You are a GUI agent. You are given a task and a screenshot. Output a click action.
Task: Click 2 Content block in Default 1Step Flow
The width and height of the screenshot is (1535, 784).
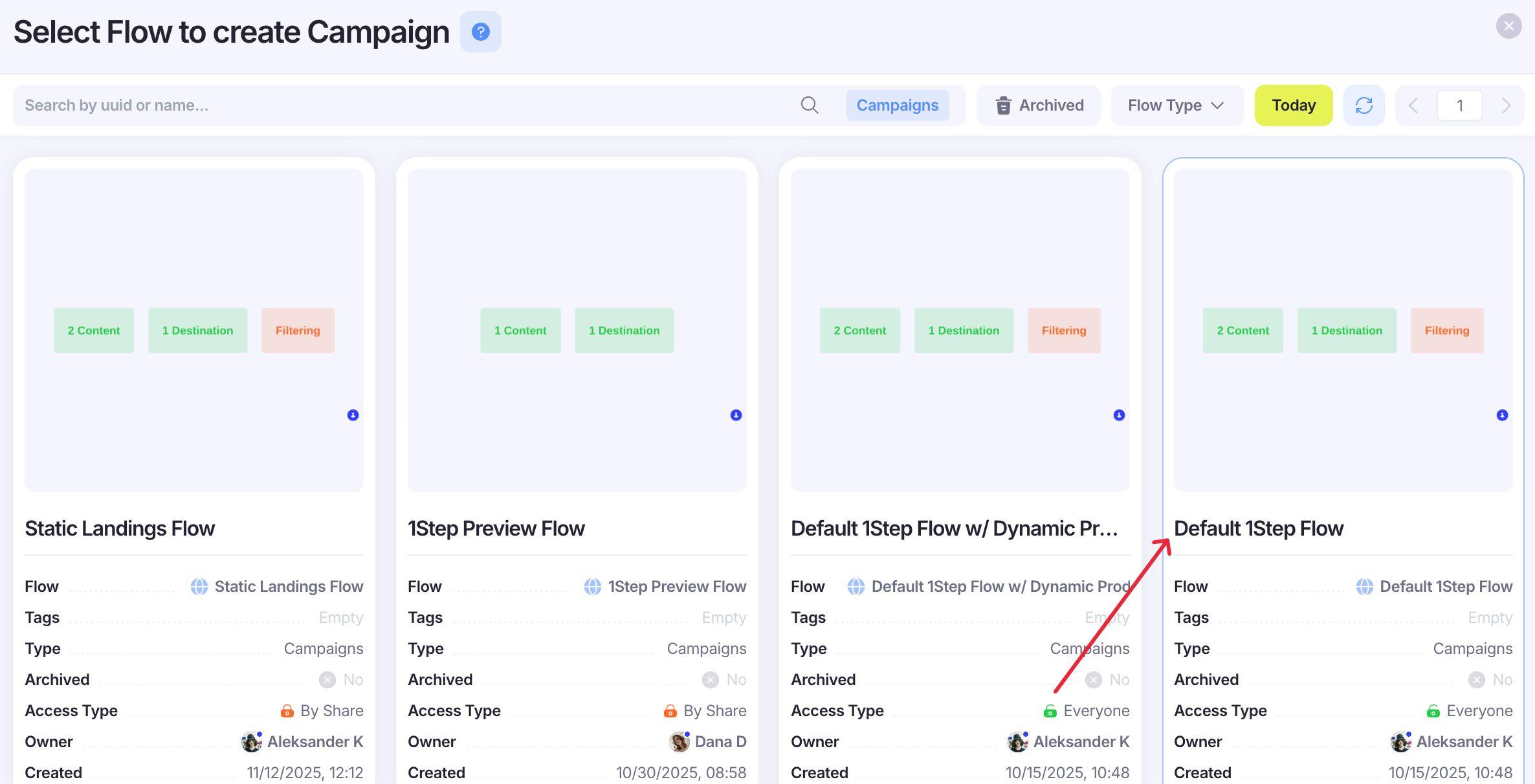pos(1243,331)
